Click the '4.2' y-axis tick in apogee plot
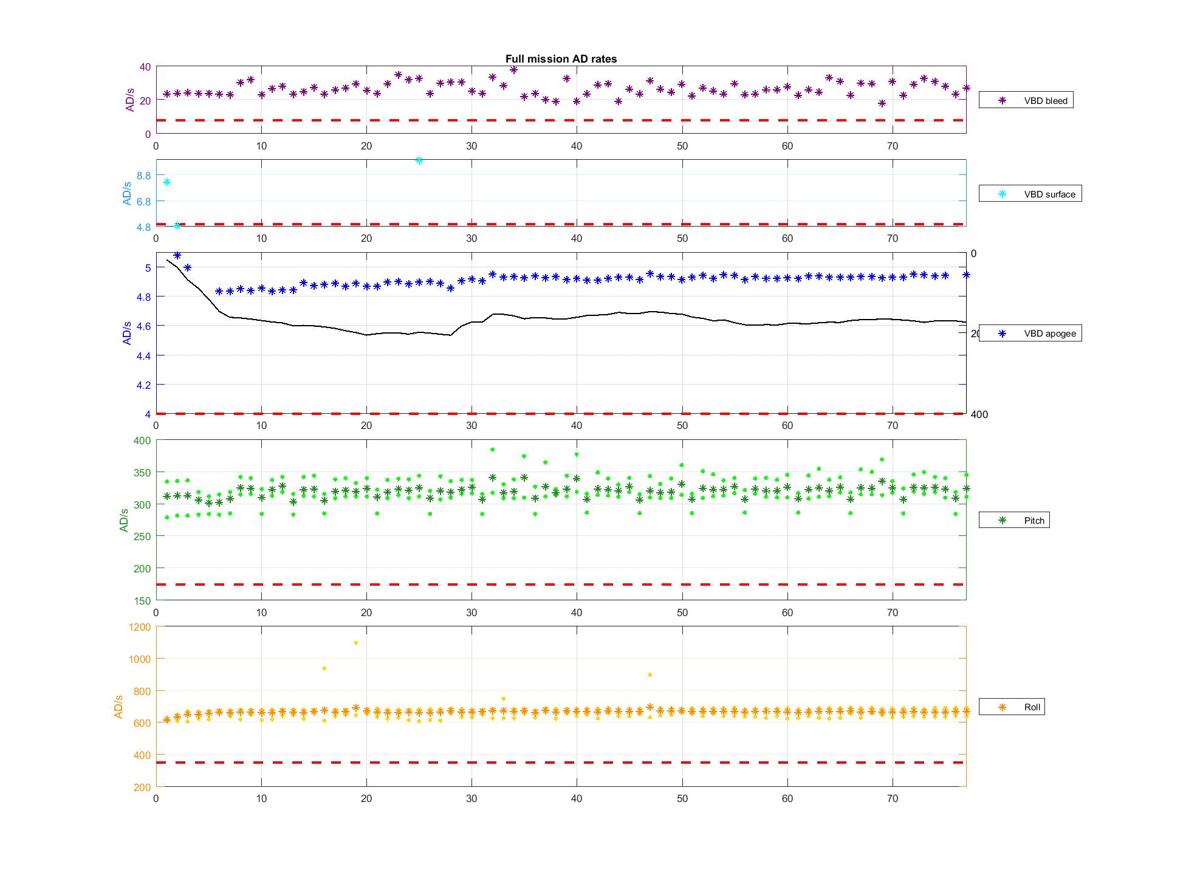Screen dimensions: 1200x885 (144, 385)
